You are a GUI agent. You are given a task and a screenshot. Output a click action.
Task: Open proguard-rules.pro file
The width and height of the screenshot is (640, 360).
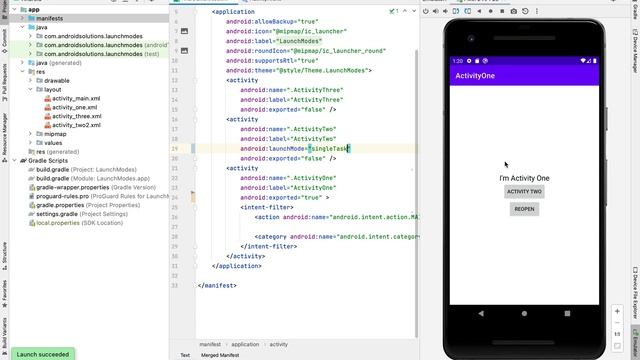(x=99, y=196)
